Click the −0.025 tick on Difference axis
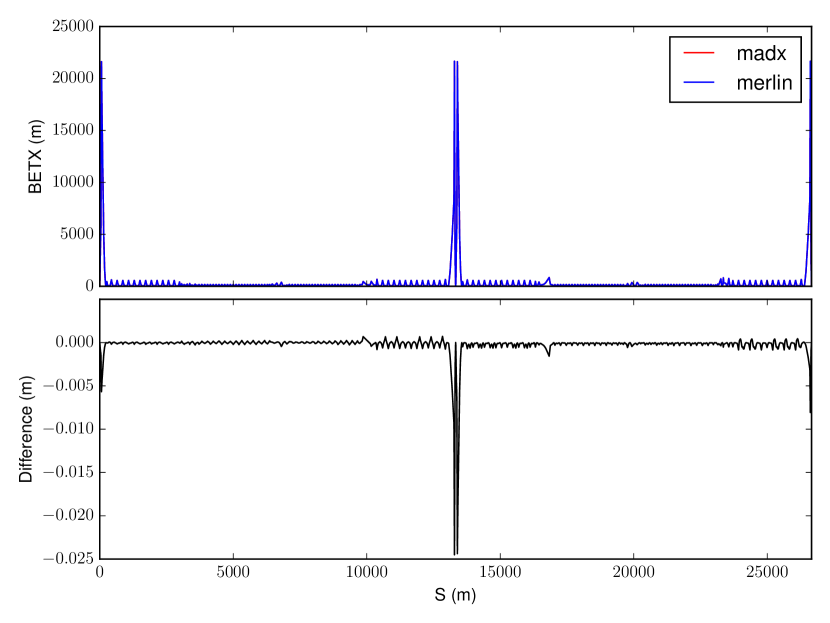Screen dimensions: 830x623 [x=68, y=558]
